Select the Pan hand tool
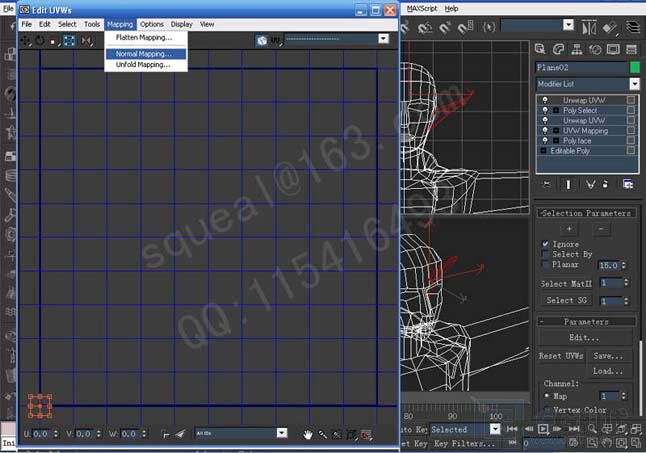 309,434
